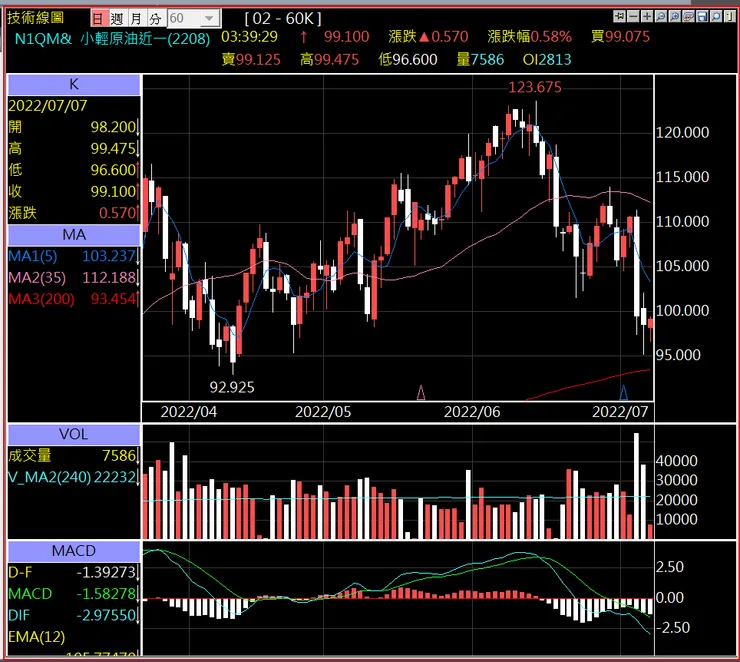The height and width of the screenshot is (662, 740).
Task: Click DIF value -2.97550
Action: pos(106,615)
